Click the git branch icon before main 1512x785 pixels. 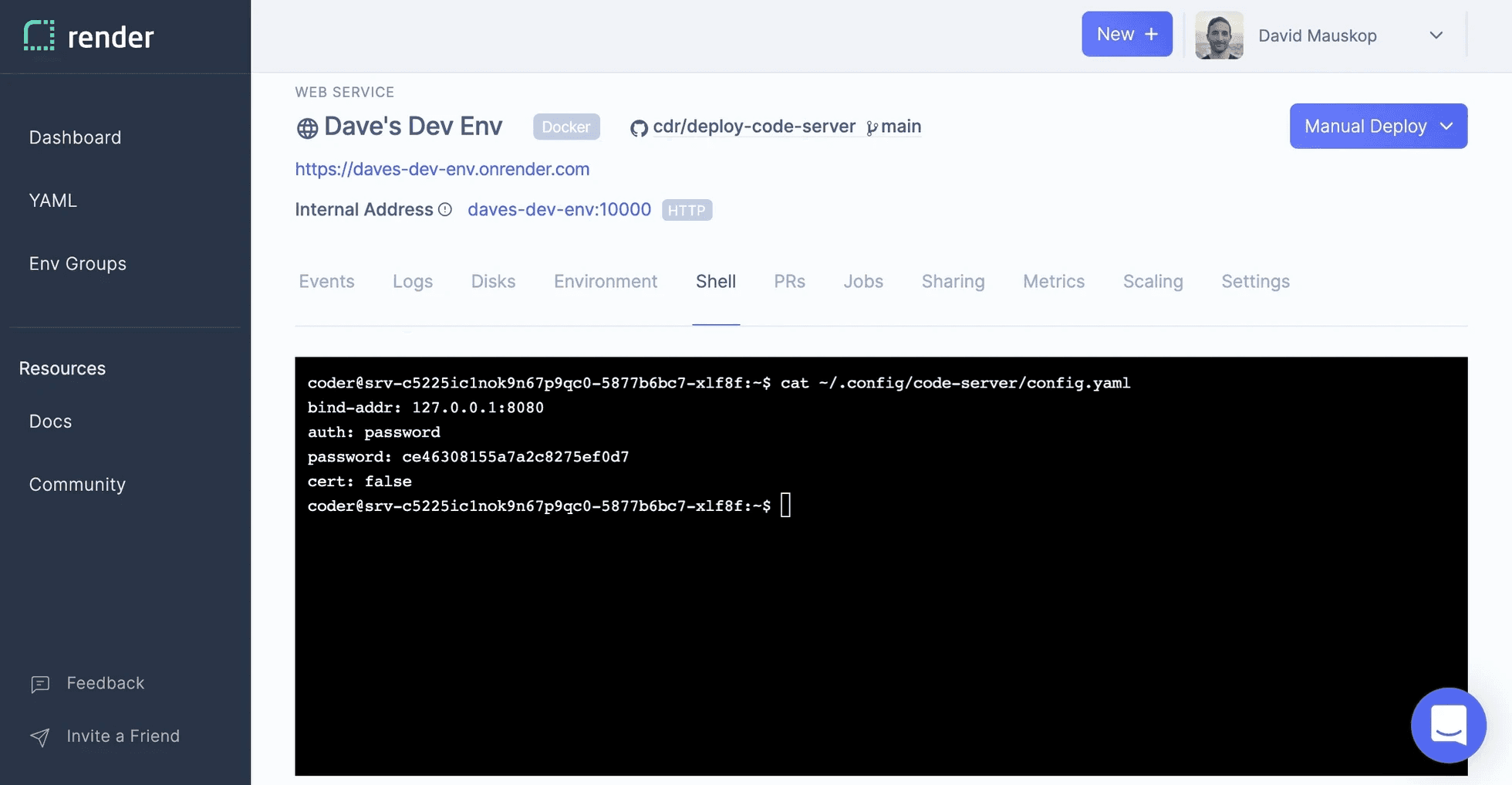pos(872,128)
